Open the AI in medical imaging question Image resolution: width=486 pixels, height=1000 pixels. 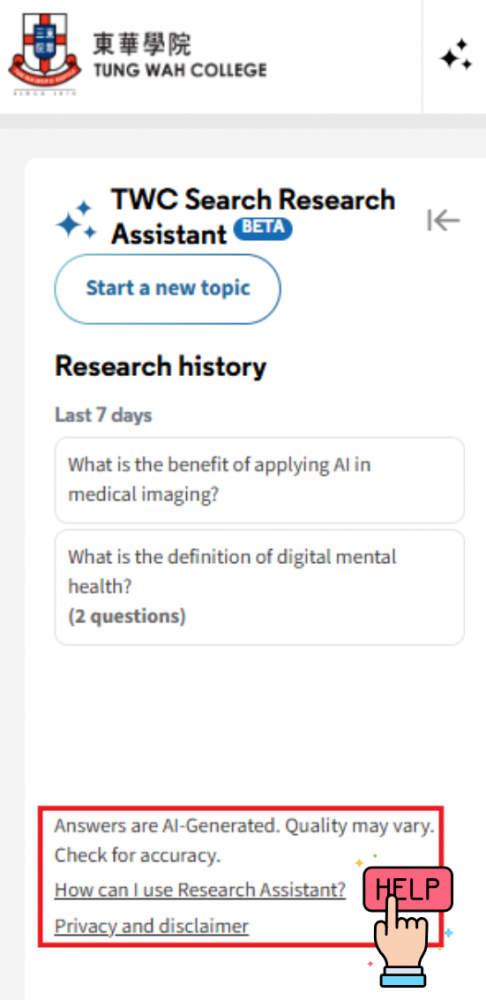(260, 480)
